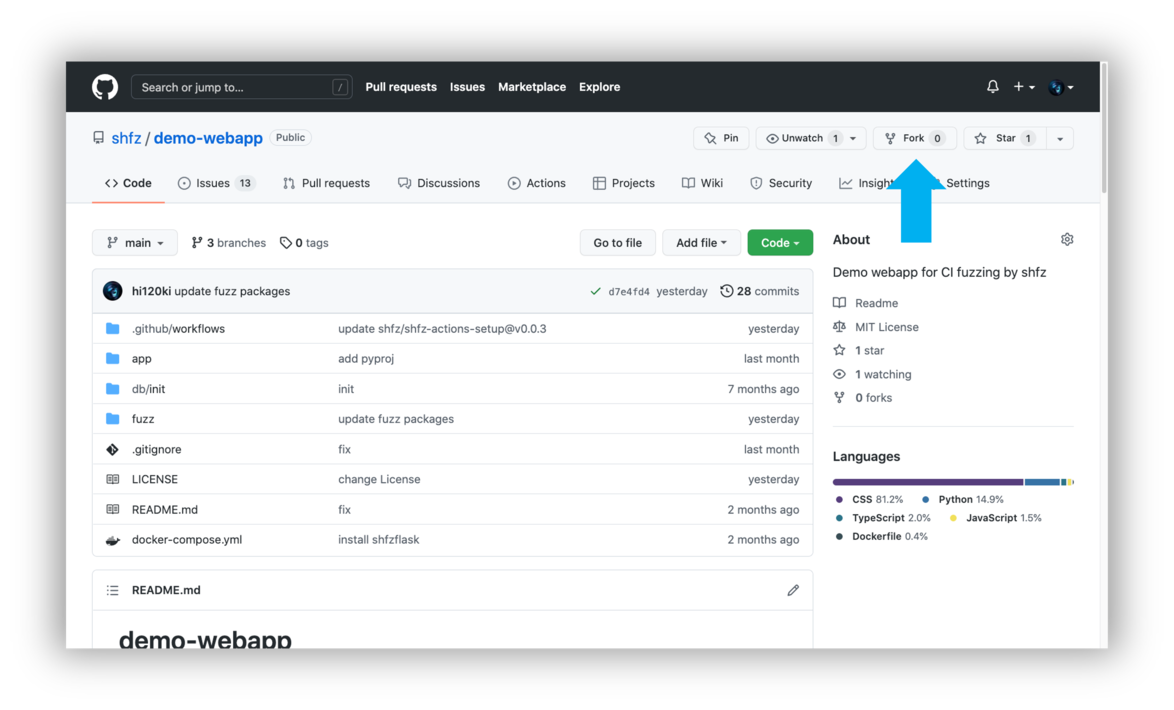1174x710 pixels.
Task: View the 28 commits history
Action: click(760, 291)
